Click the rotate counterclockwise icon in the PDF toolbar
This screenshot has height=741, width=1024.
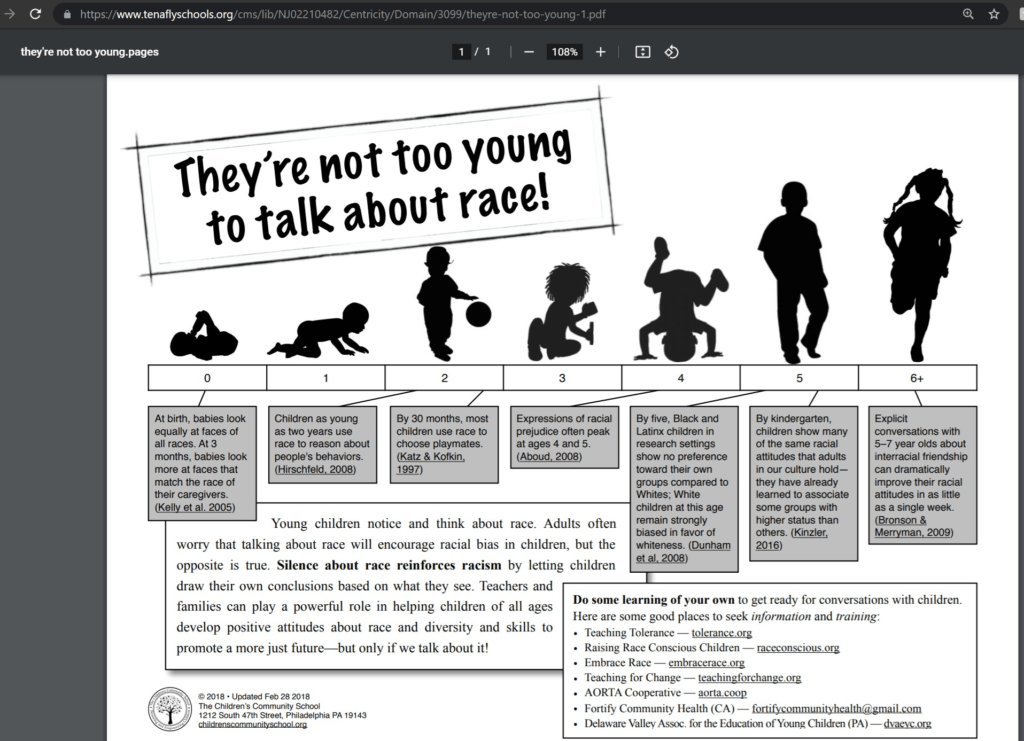tap(671, 51)
